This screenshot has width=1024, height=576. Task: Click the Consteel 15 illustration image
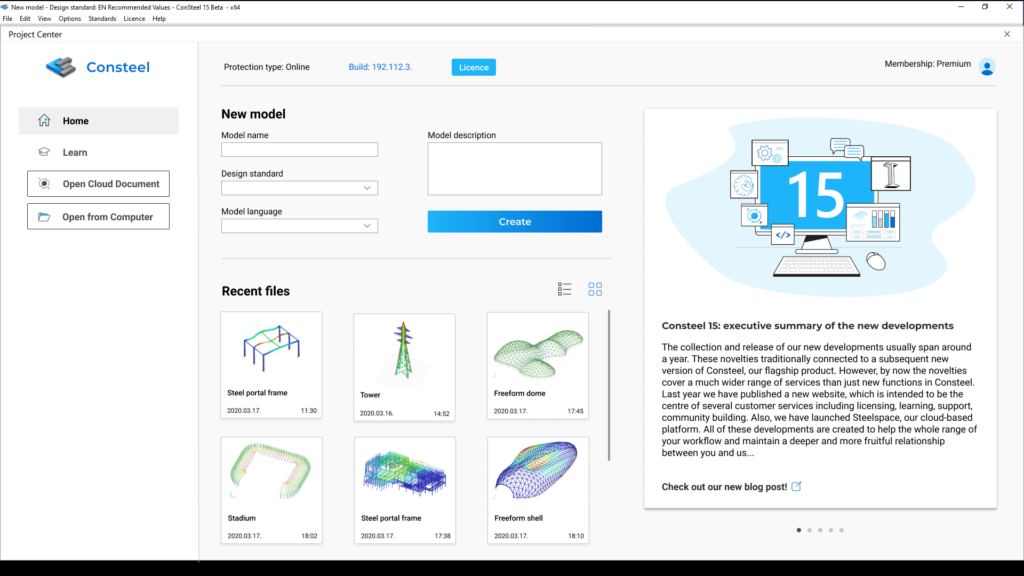tap(820, 208)
